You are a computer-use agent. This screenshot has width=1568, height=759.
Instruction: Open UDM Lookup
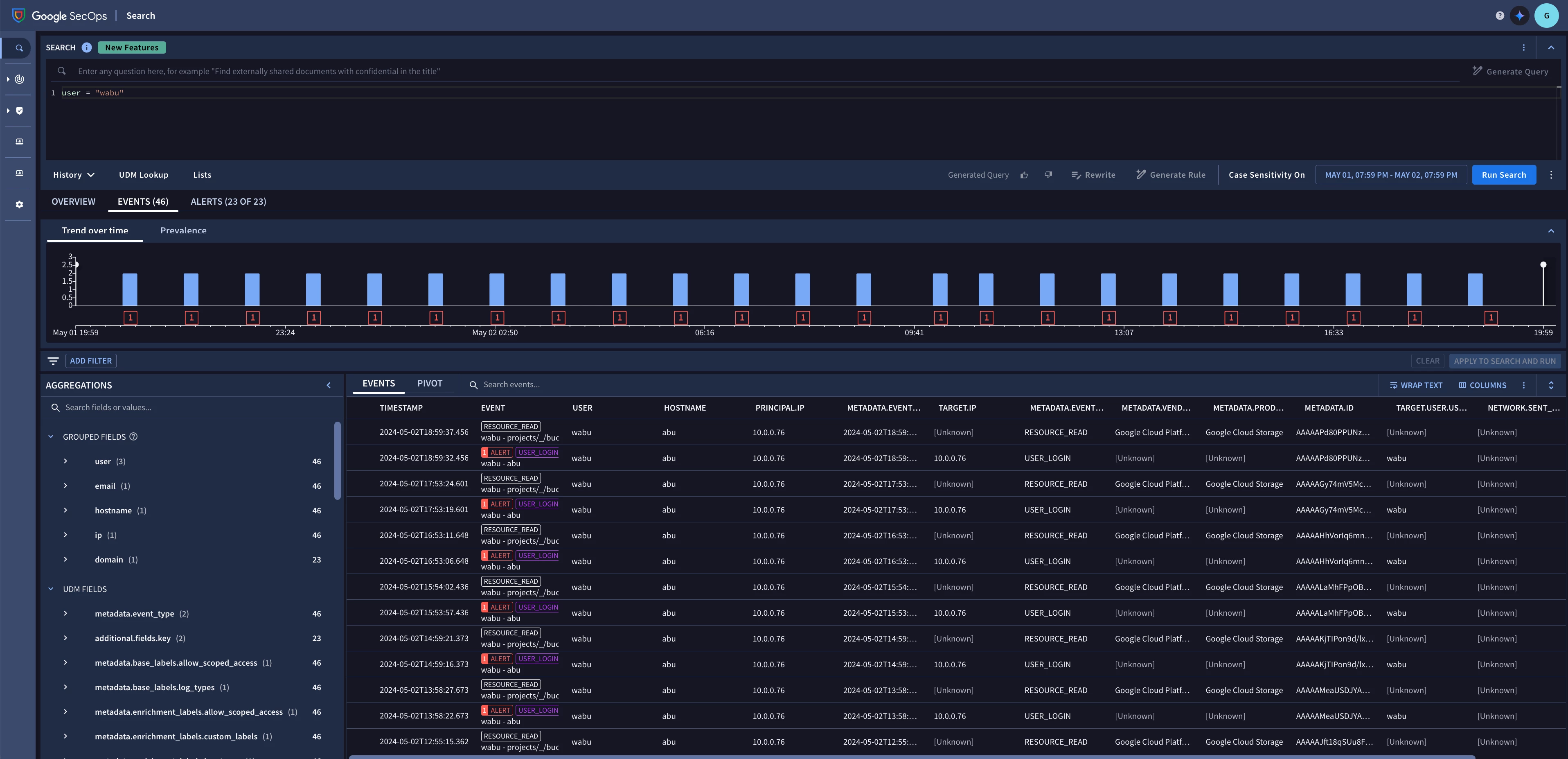(x=144, y=176)
